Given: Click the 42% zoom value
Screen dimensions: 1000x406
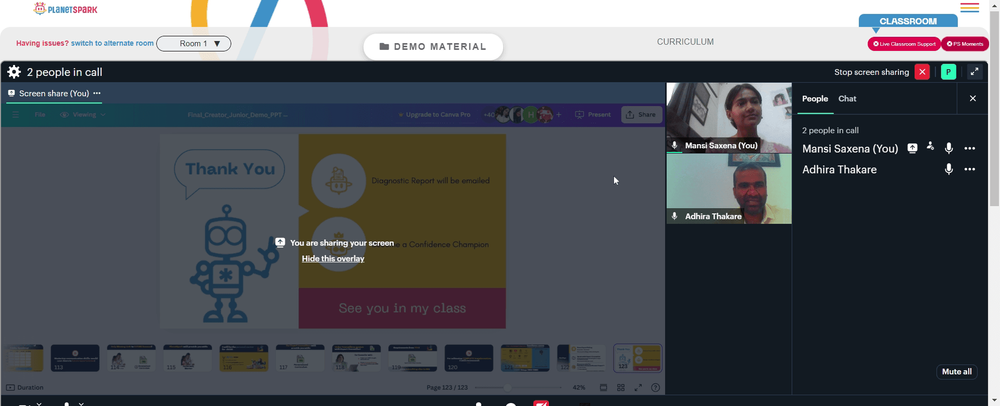Looking at the screenshot, I should click(579, 388).
